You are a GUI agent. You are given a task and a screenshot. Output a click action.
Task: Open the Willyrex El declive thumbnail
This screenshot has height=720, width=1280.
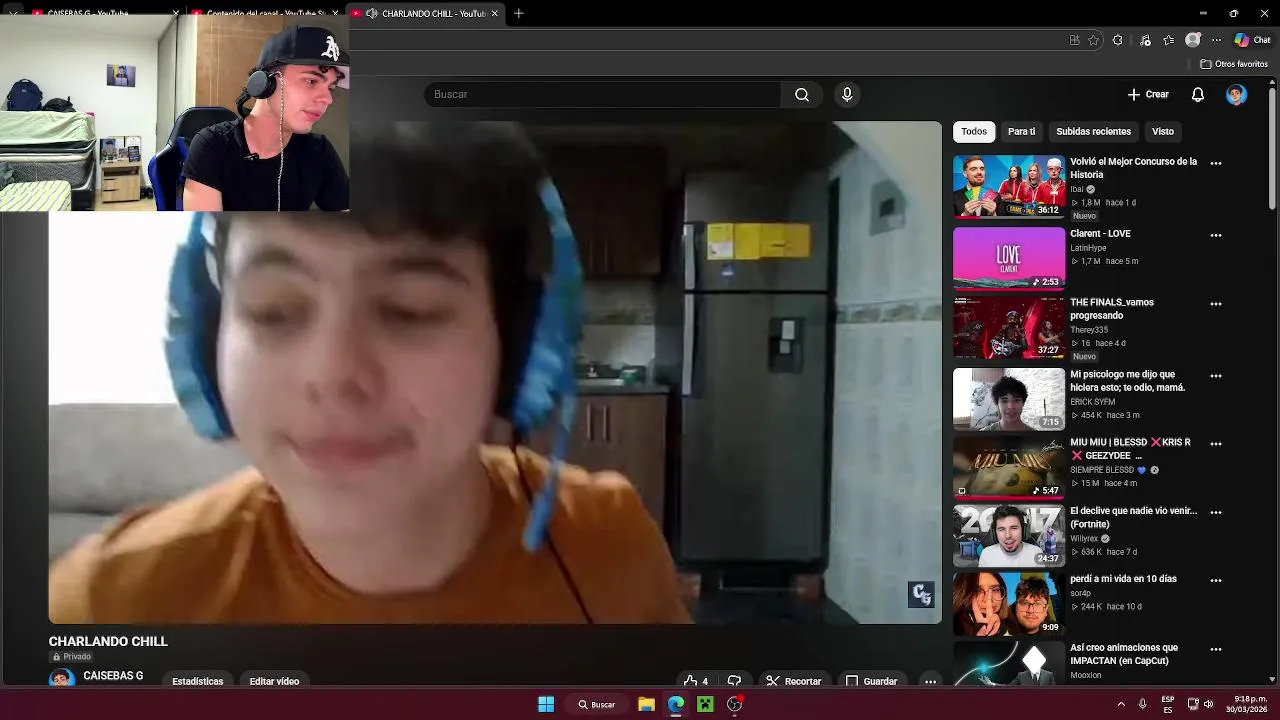pos(1009,535)
